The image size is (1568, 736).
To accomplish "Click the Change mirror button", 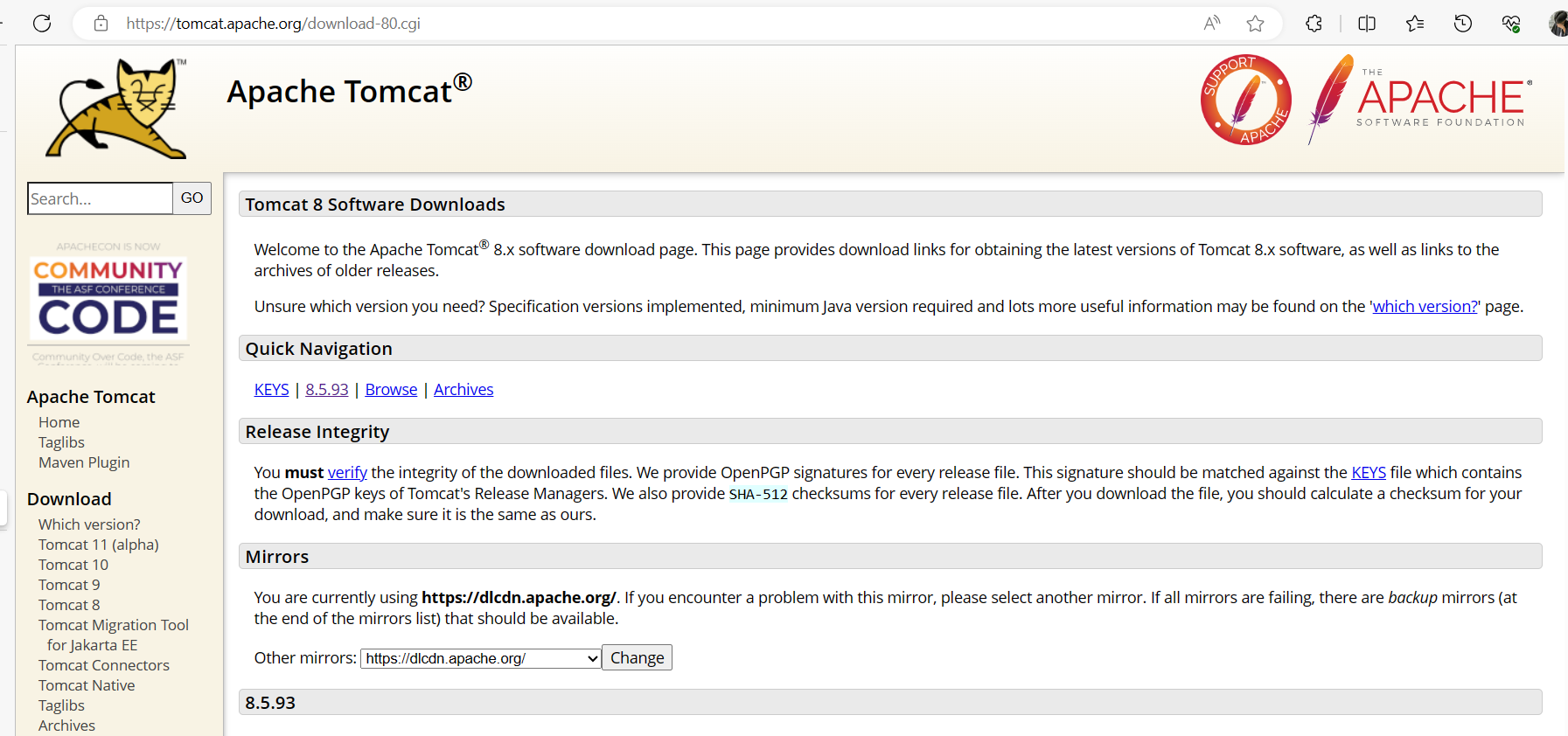I will (637, 657).
